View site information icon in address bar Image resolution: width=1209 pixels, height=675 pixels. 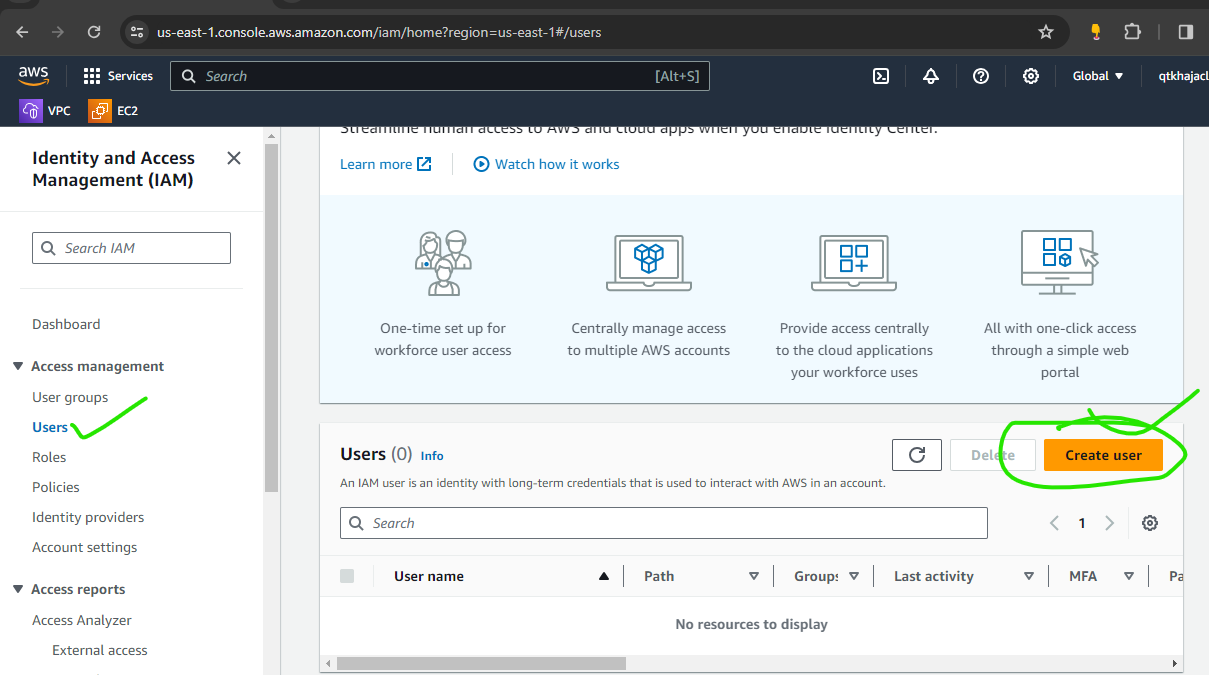point(138,32)
